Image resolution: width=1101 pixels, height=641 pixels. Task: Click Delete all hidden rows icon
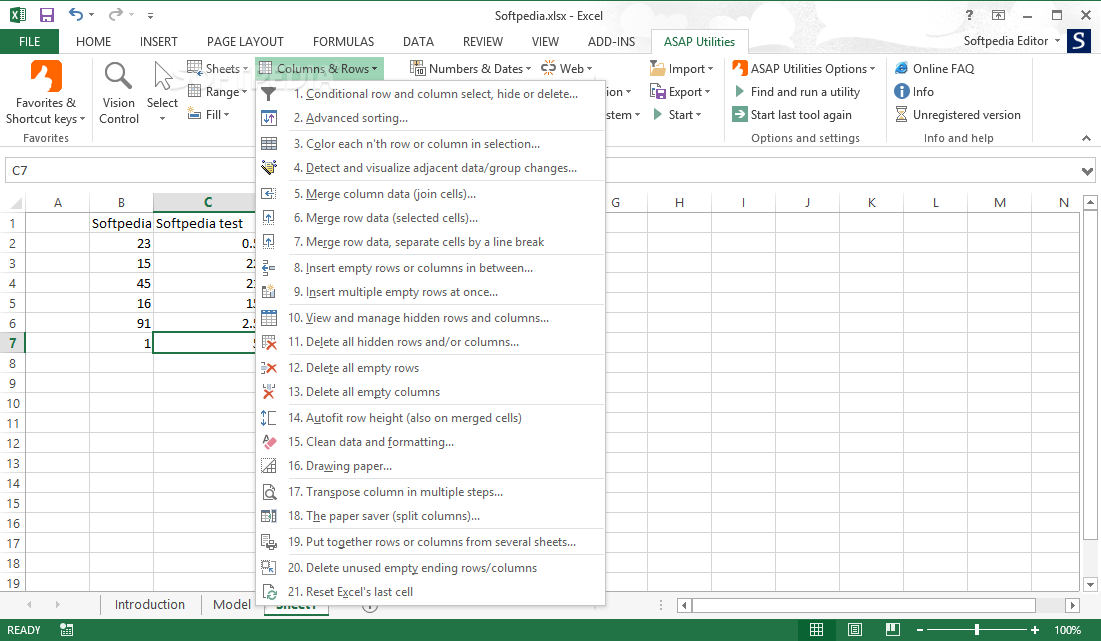tap(268, 342)
